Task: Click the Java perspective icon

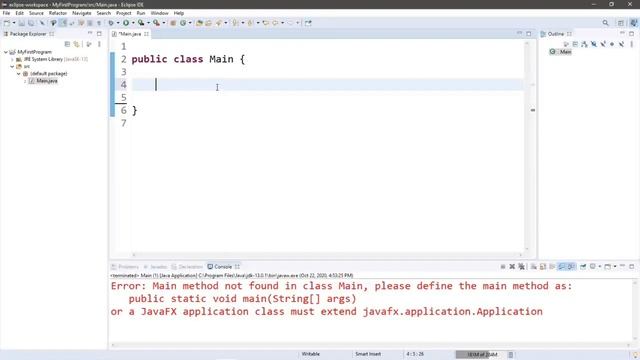Action: [634, 23]
